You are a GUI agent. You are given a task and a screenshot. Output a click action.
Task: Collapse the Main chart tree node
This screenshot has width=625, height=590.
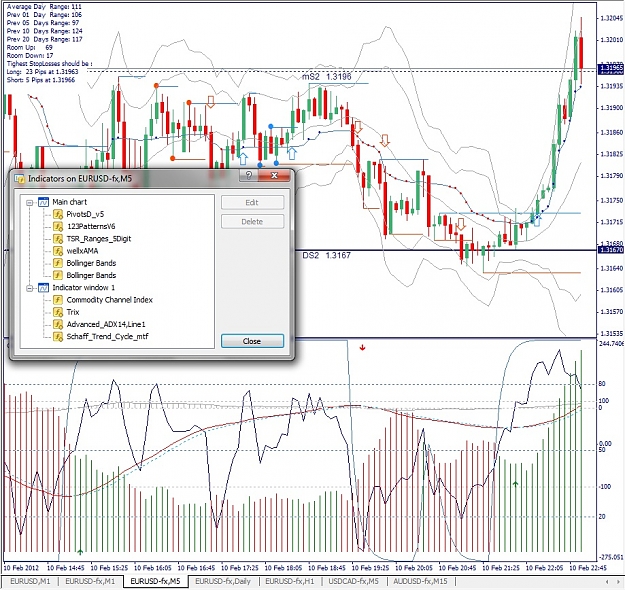(29, 203)
